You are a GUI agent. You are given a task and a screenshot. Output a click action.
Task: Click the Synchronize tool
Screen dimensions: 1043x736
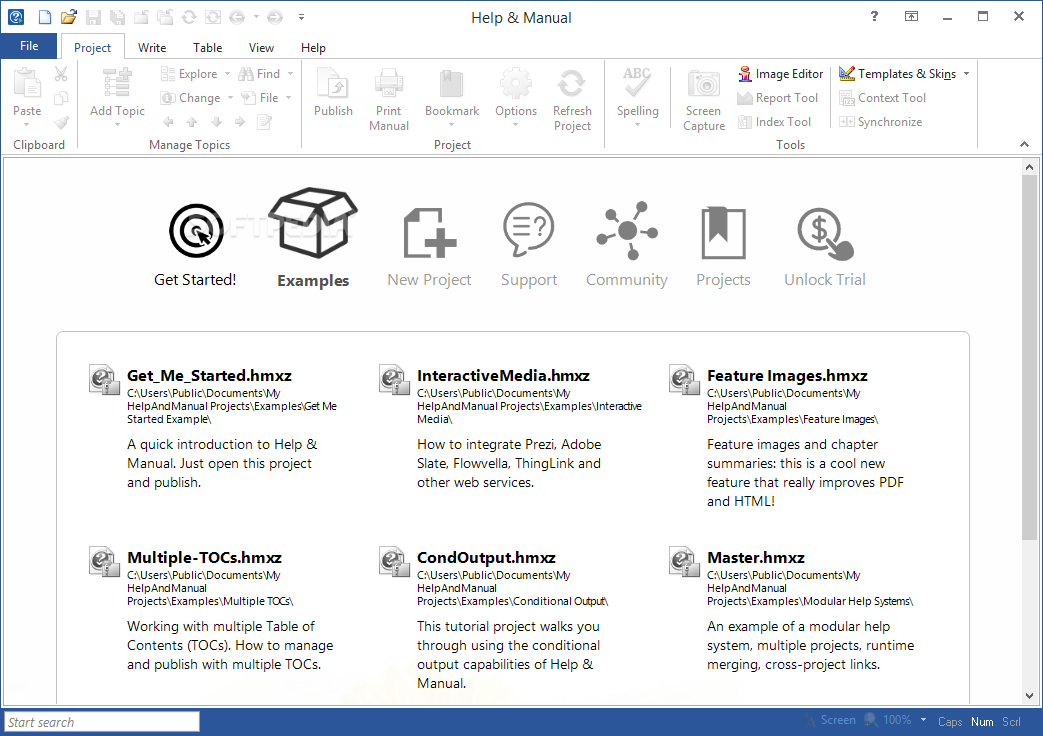click(x=881, y=122)
